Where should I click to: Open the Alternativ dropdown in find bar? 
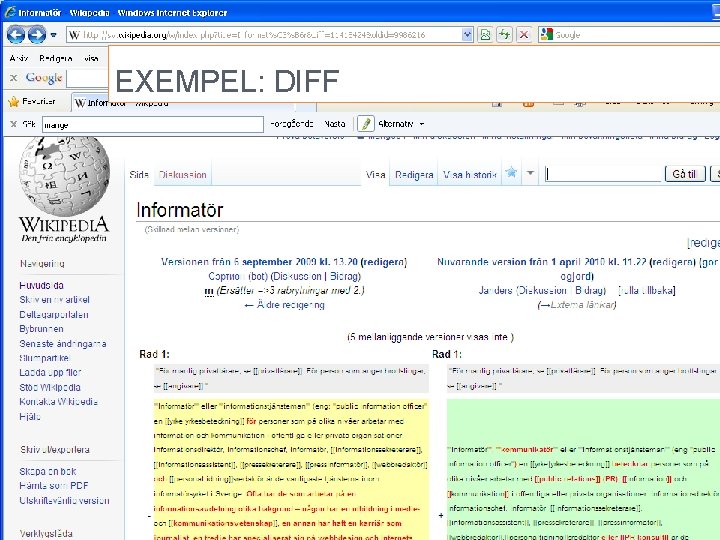coord(401,124)
